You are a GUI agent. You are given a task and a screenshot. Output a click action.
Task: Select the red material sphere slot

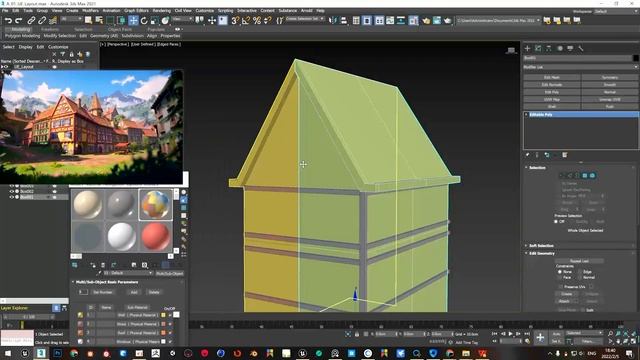pos(156,237)
